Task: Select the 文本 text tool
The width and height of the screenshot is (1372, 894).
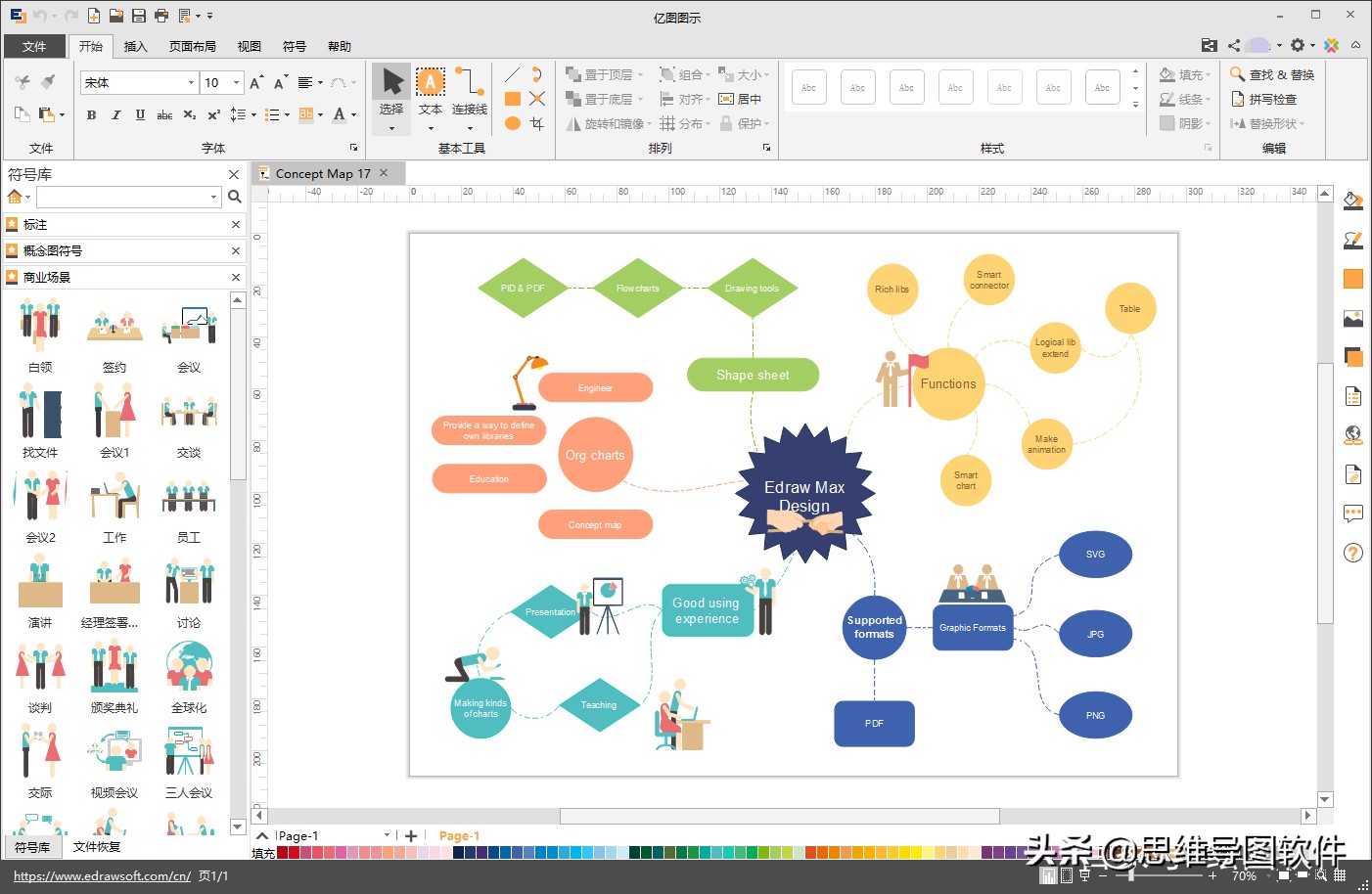Action: 431,94
